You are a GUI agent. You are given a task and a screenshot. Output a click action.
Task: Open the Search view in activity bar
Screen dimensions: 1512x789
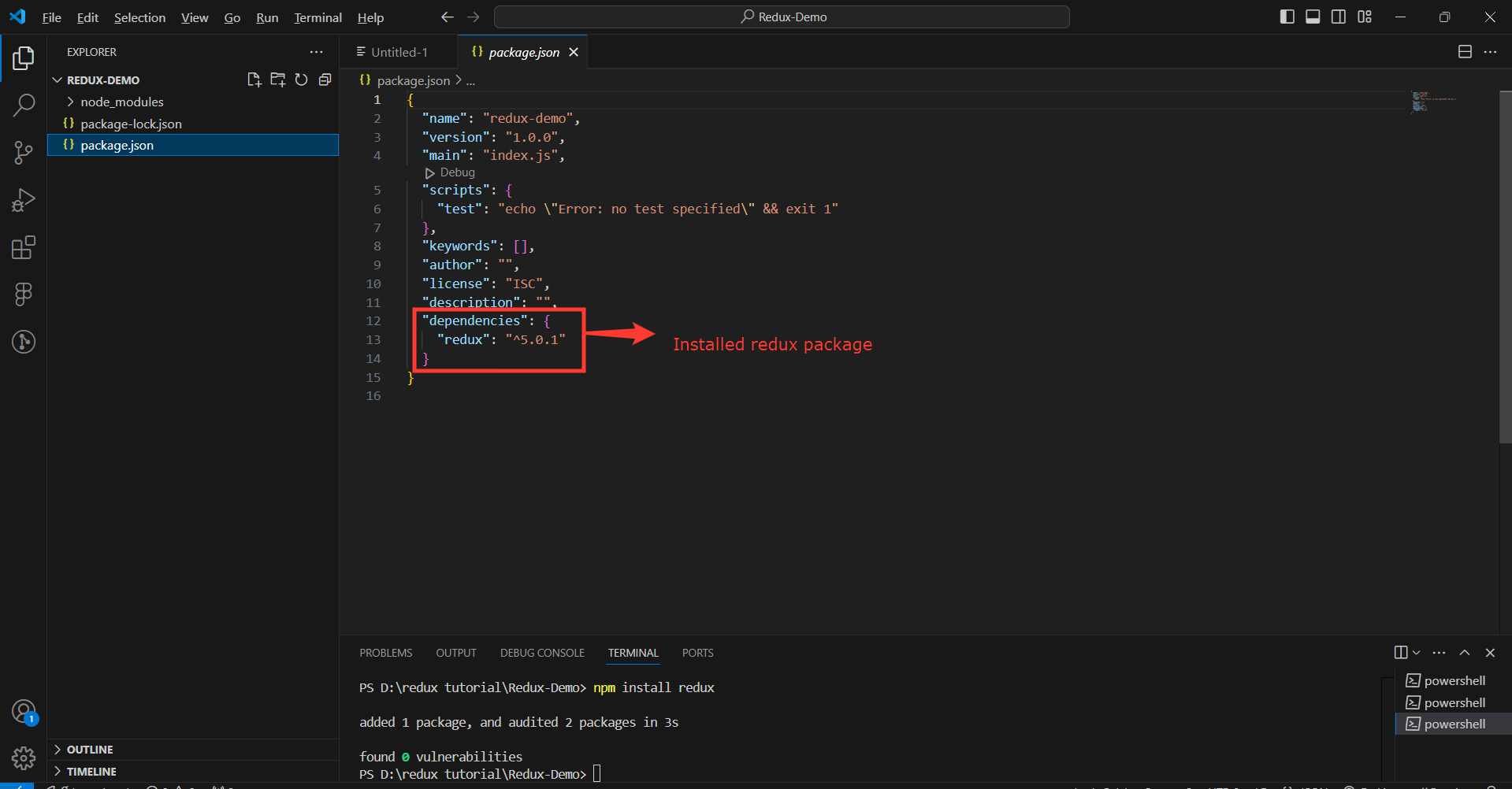(24, 105)
